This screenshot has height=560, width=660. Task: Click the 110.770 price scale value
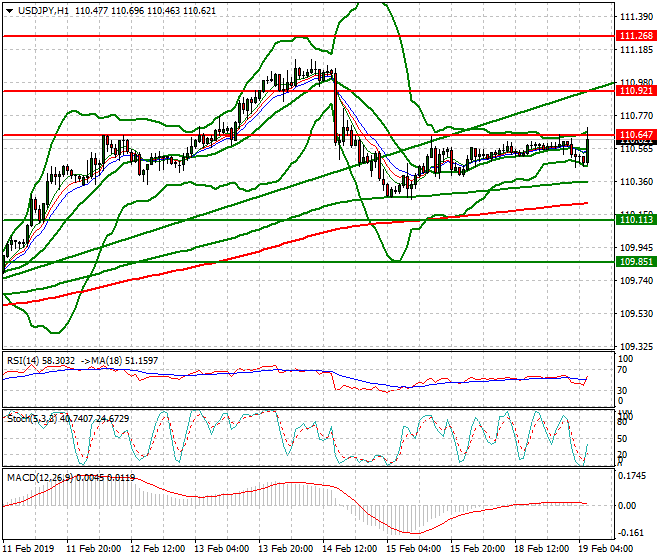[x=636, y=115]
